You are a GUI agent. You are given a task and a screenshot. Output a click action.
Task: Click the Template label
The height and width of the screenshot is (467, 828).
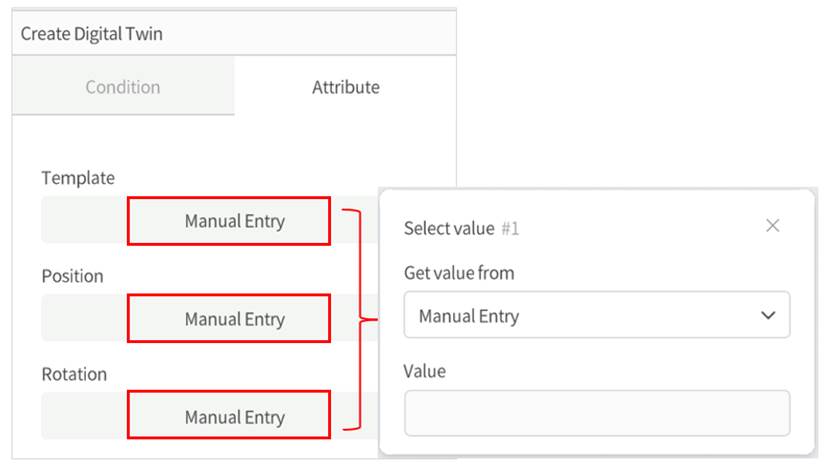point(78,178)
